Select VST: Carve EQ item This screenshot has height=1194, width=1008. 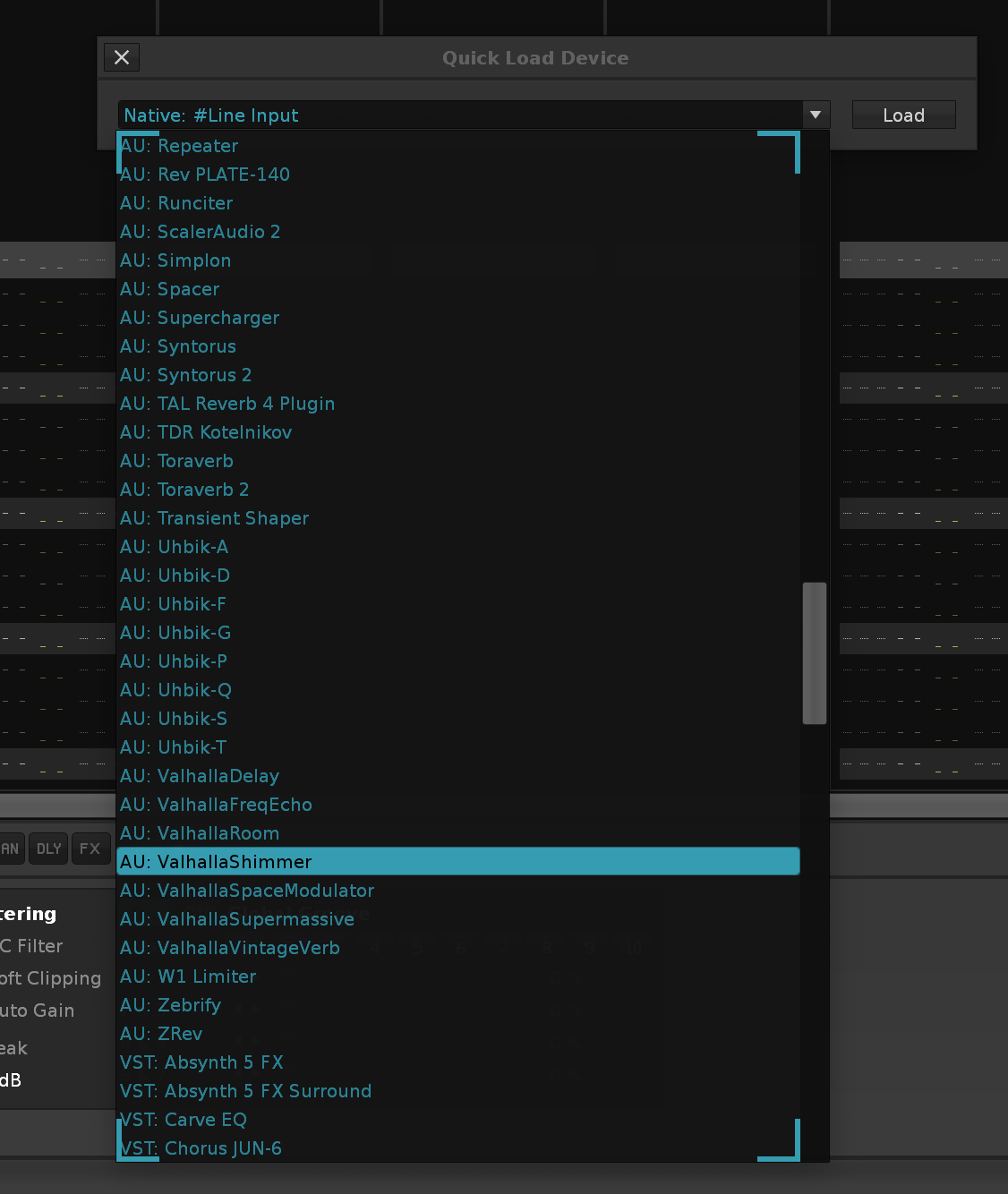click(x=184, y=1120)
